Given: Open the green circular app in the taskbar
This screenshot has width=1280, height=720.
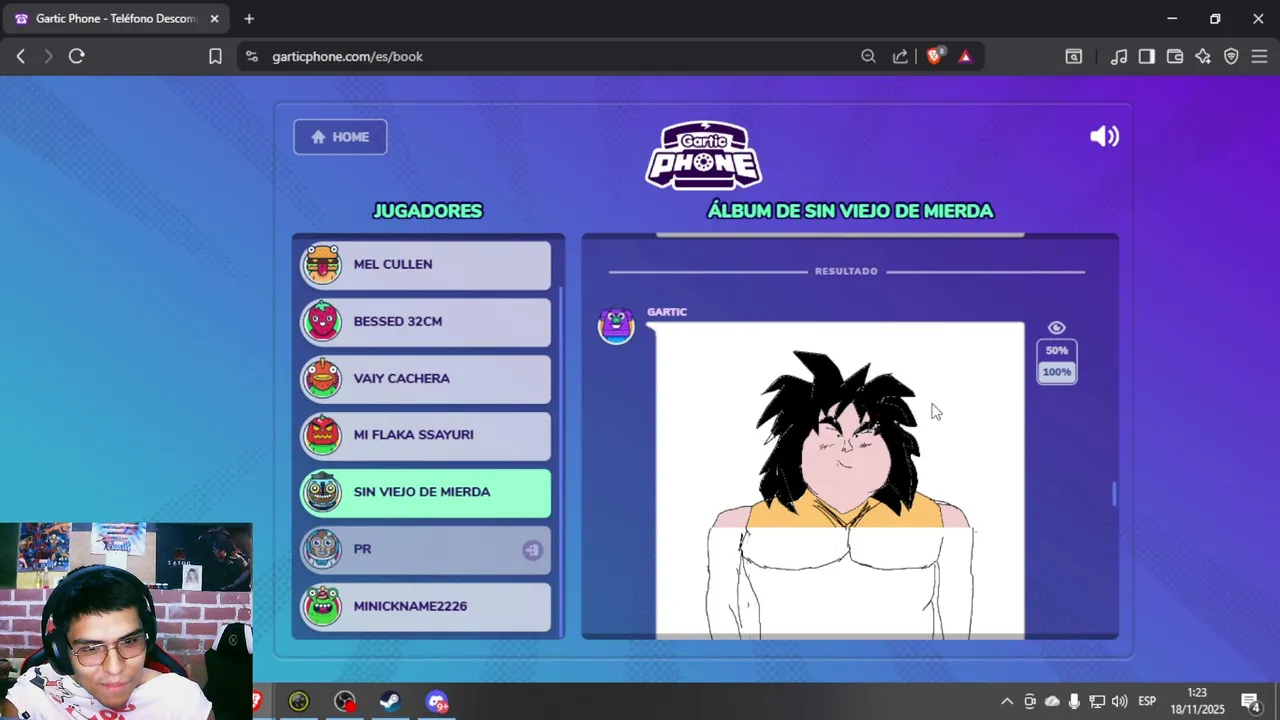Looking at the screenshot, I should point(299,702).
